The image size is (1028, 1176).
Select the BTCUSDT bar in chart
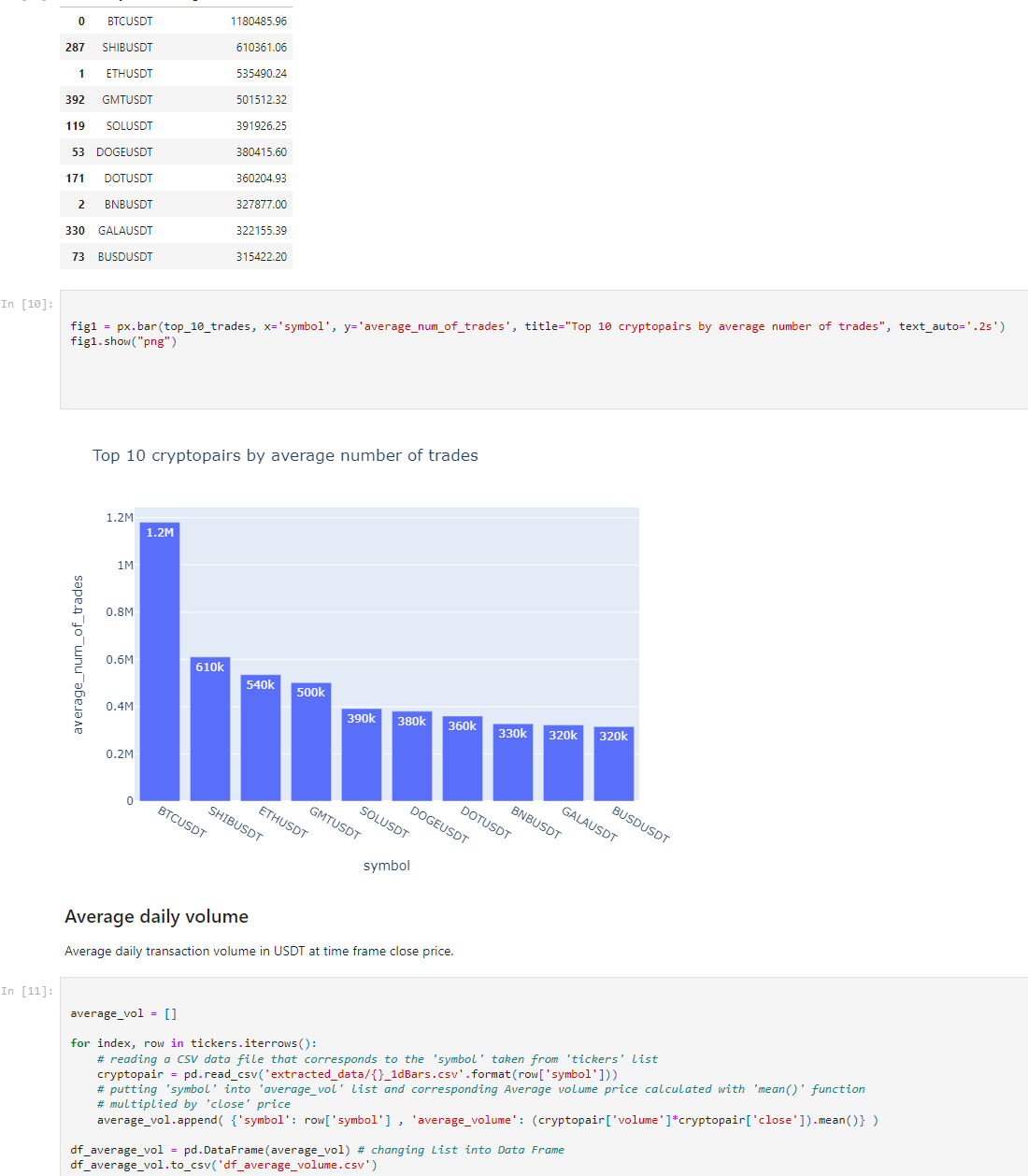pyautogui.click(x=160, y=662)
